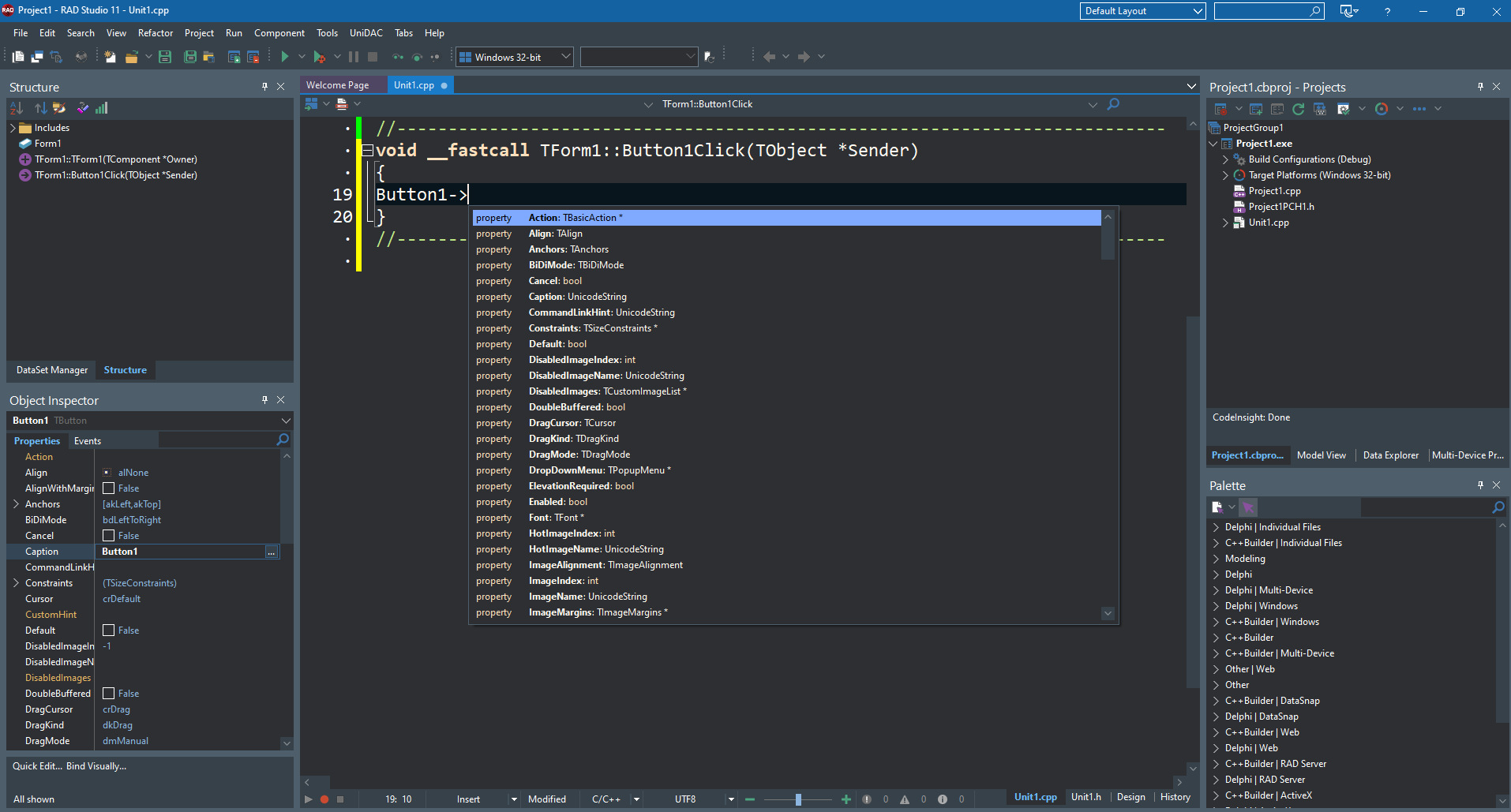Image resolution: width=1511 pixels, height=812 pixels.
Task: Open the Component menu
Action: (x=279, y=33)
